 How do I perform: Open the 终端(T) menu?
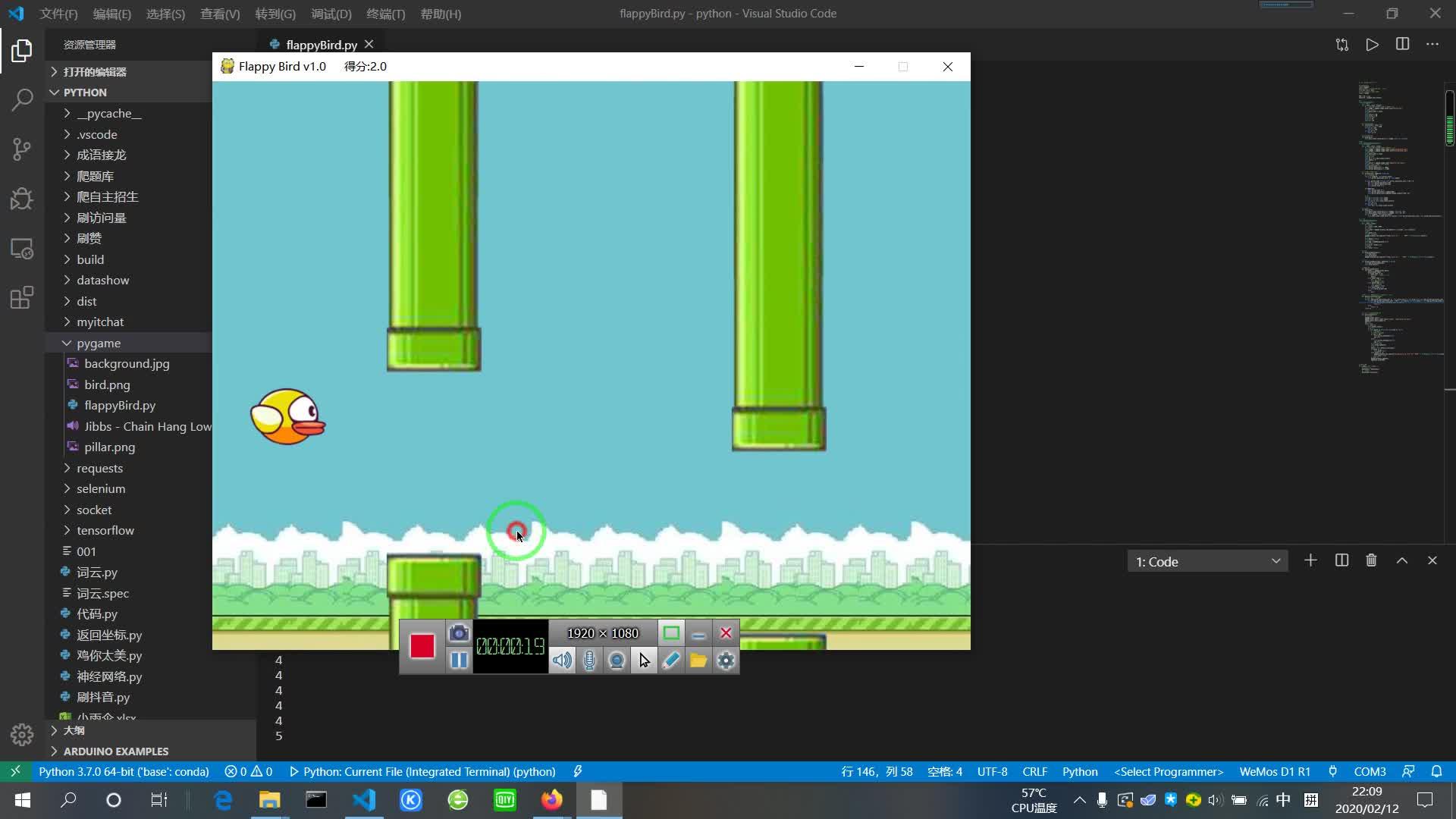pyautogui.click(x=385, y=14)
